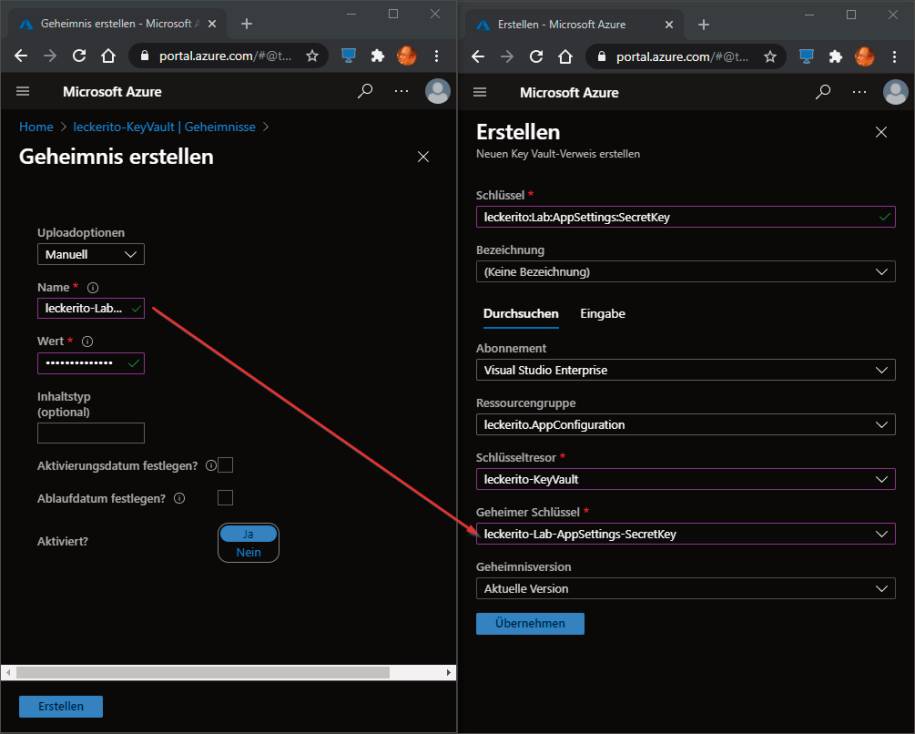The image size is (915, 734).
Task: Enable Ablaufdatum festlegen checkbox
Action: [x=225, y=498]
